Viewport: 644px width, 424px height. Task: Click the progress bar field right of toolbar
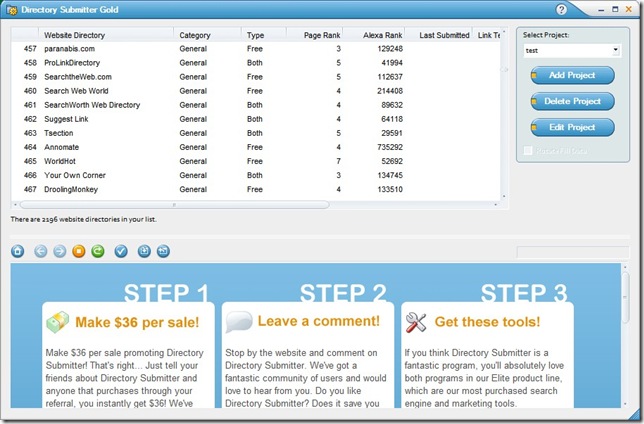pos(573,252)
